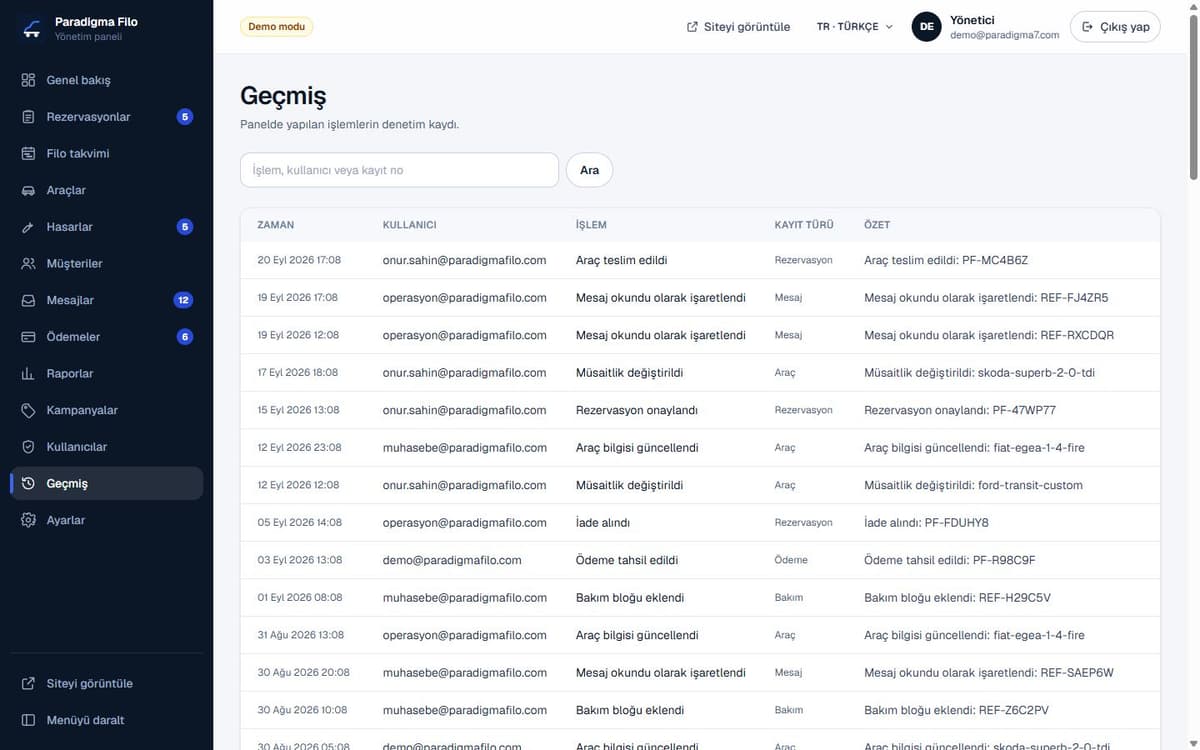
Task: Click the 'İade alındı' action cell
Action: [603, 523]
